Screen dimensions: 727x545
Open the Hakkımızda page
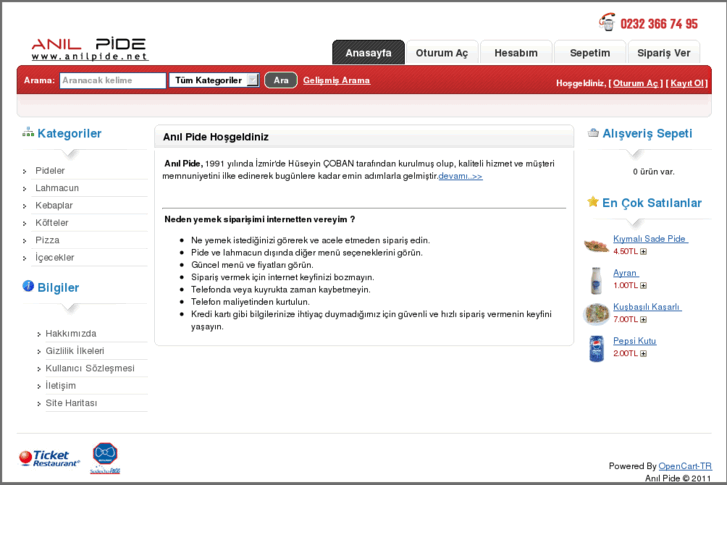[71, 333]
